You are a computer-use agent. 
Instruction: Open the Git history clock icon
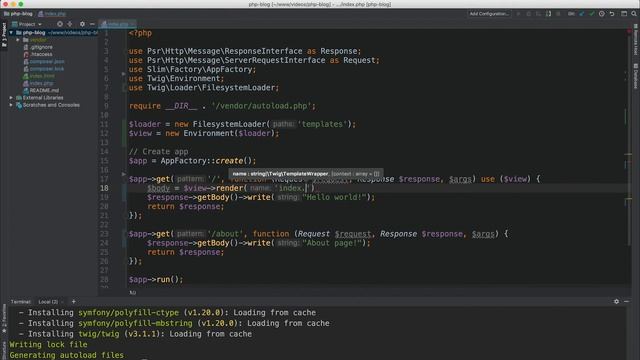602,14
